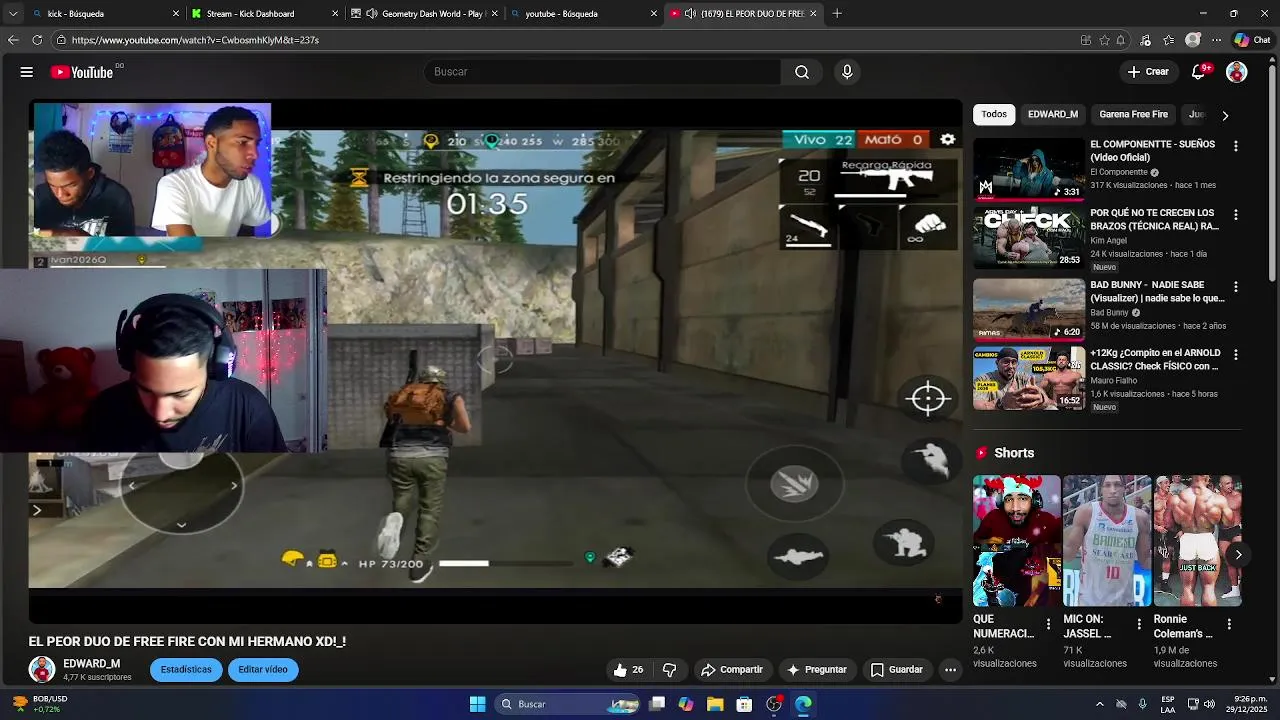Open Microsoft Store from the taskbar
1280x720 pixels.
click(744, 704)
